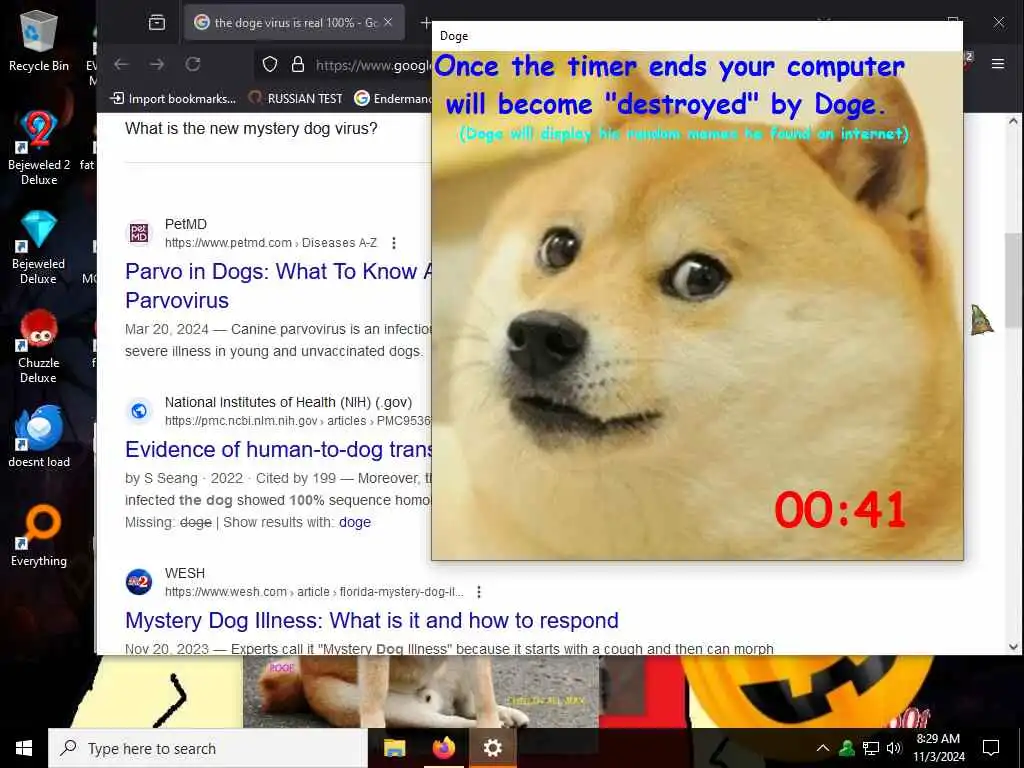Click the site security padlock icon
This screenshot has height=768, width=1024.
(298, 64)
